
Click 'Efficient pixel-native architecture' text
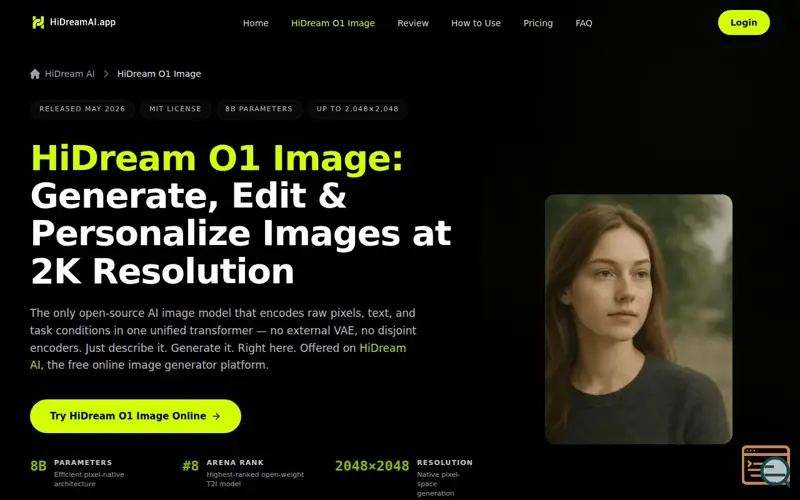[89, 479]
